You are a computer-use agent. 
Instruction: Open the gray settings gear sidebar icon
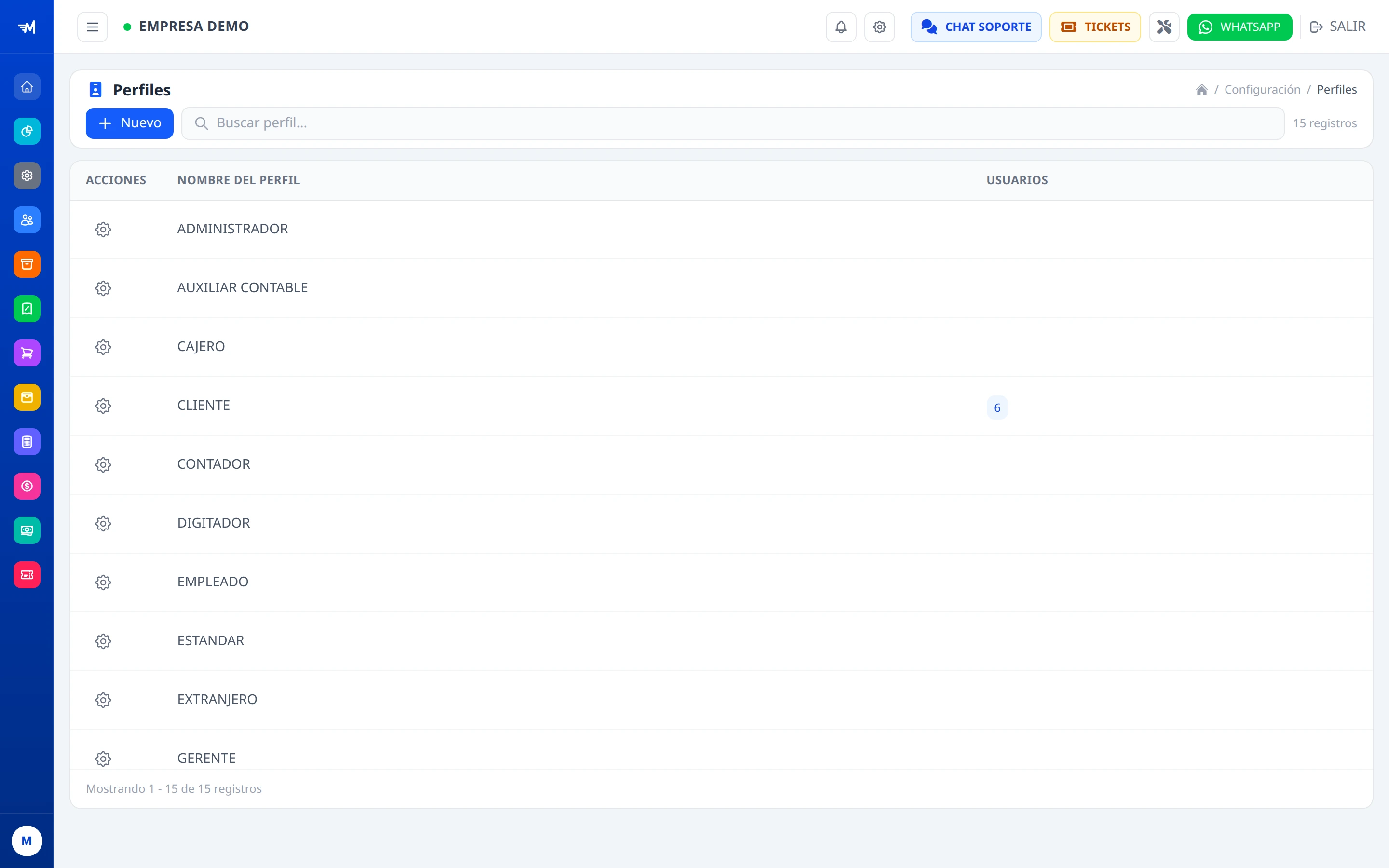[x=27, y=176]
